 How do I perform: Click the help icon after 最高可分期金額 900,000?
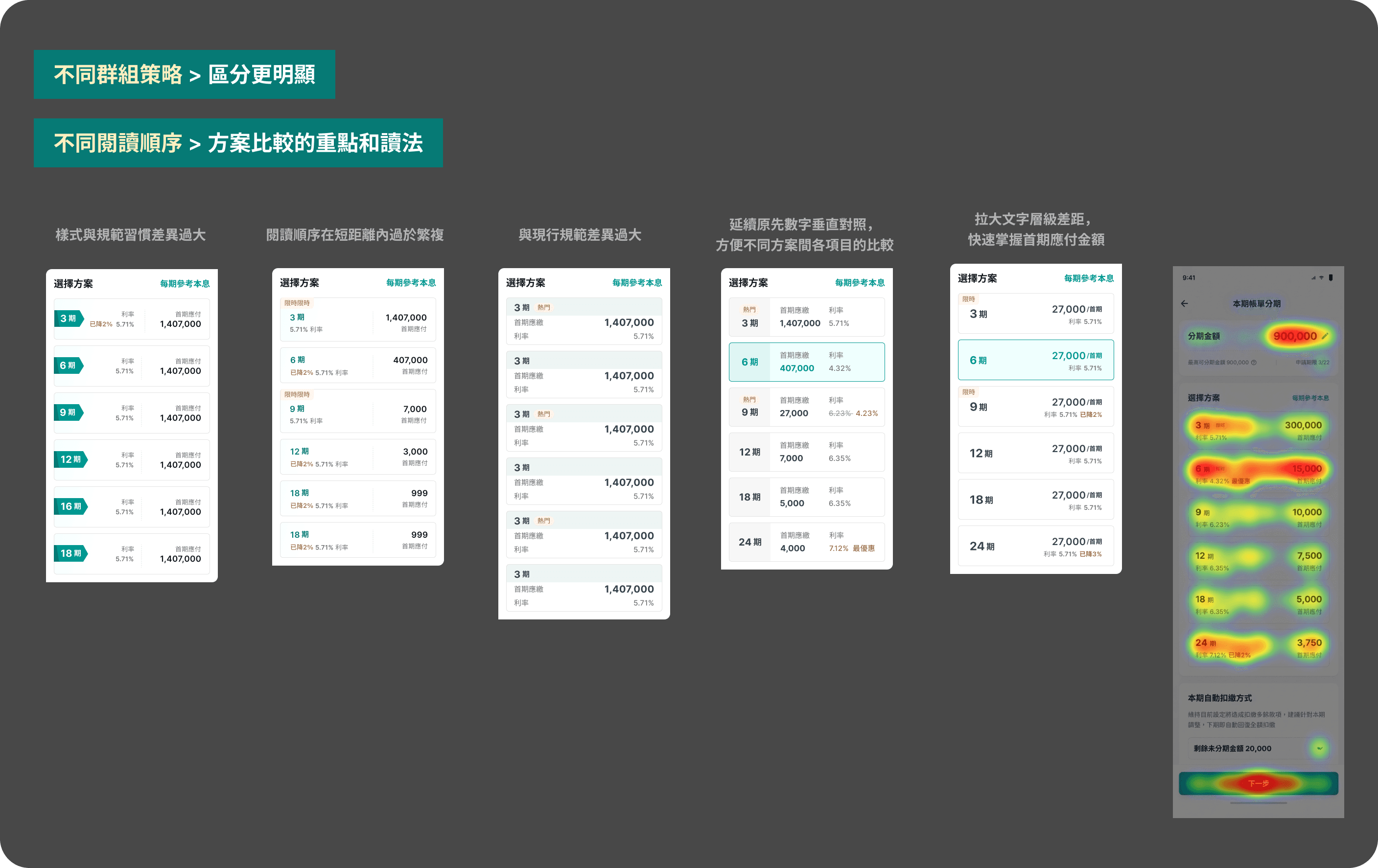pos(1254,363)
